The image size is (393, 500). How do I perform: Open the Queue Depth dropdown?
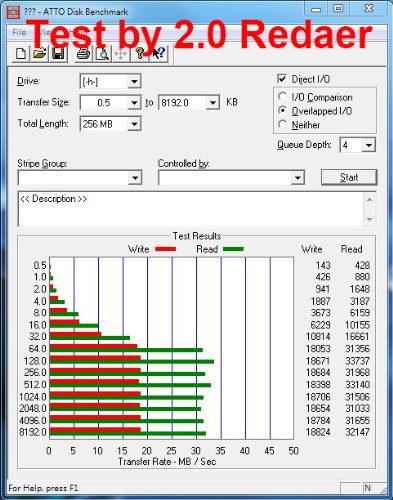[368, 145]
